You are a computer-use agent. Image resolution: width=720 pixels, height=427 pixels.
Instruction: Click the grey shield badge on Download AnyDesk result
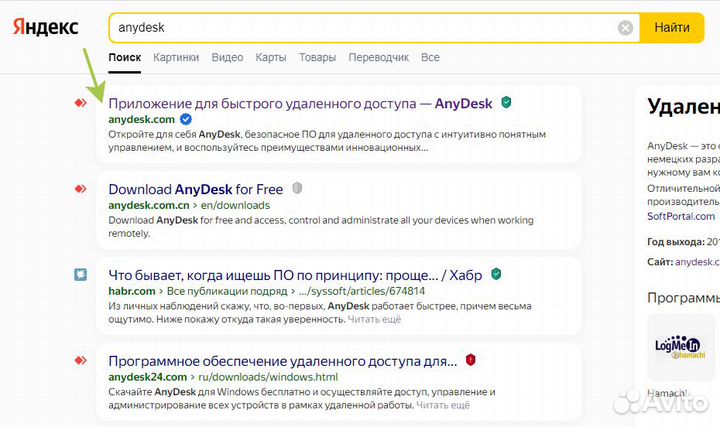(297, 188)
